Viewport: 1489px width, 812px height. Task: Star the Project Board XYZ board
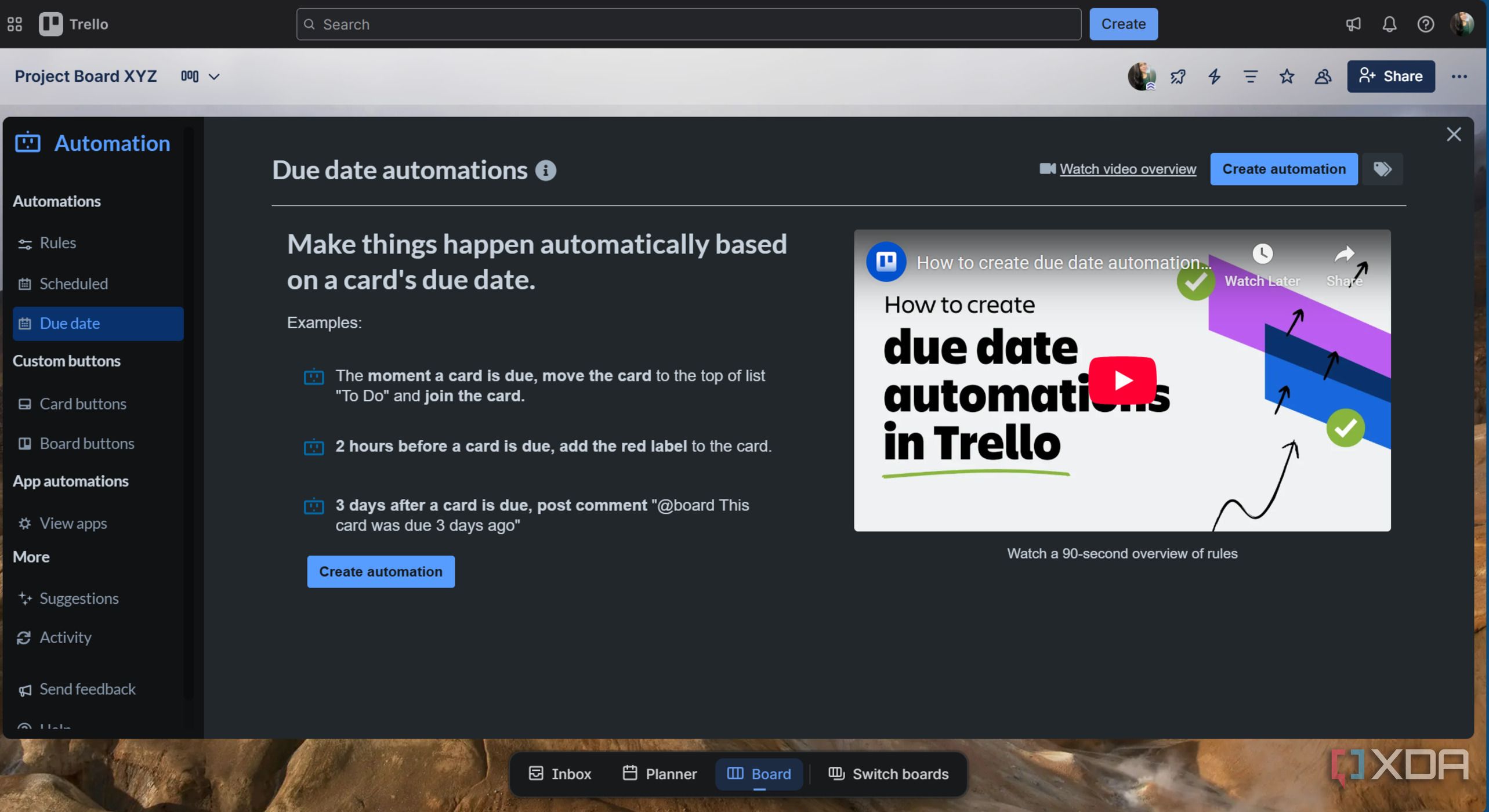pos(1287,76)
